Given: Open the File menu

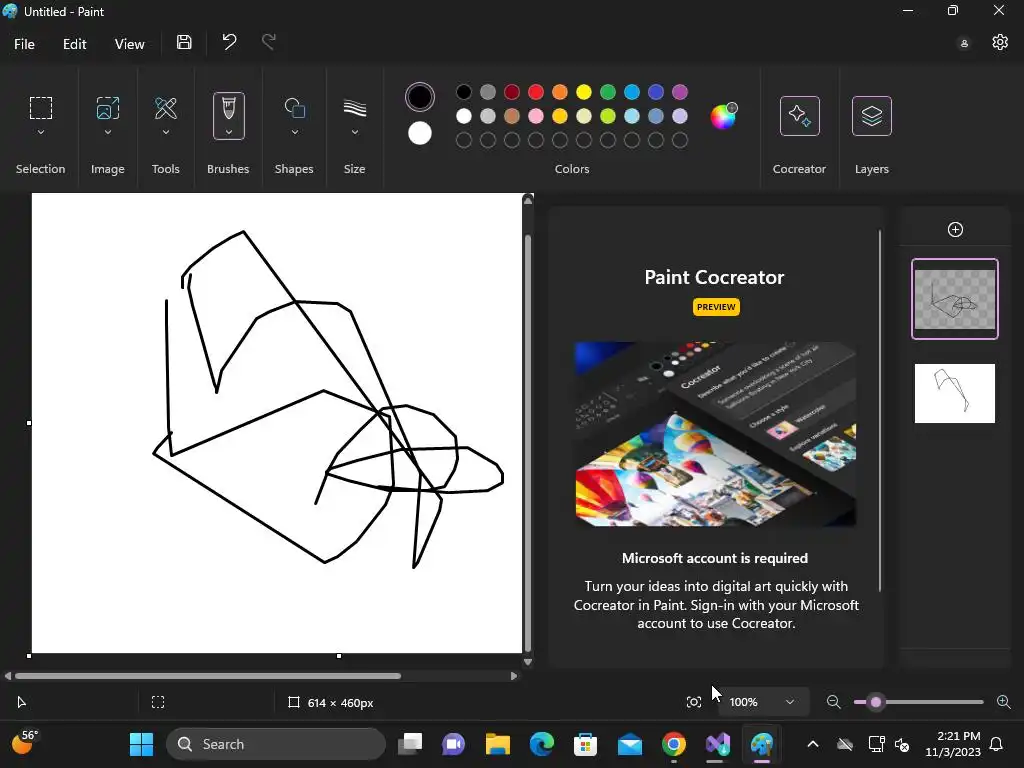Looking at the screenshot, I should point(24,44).
